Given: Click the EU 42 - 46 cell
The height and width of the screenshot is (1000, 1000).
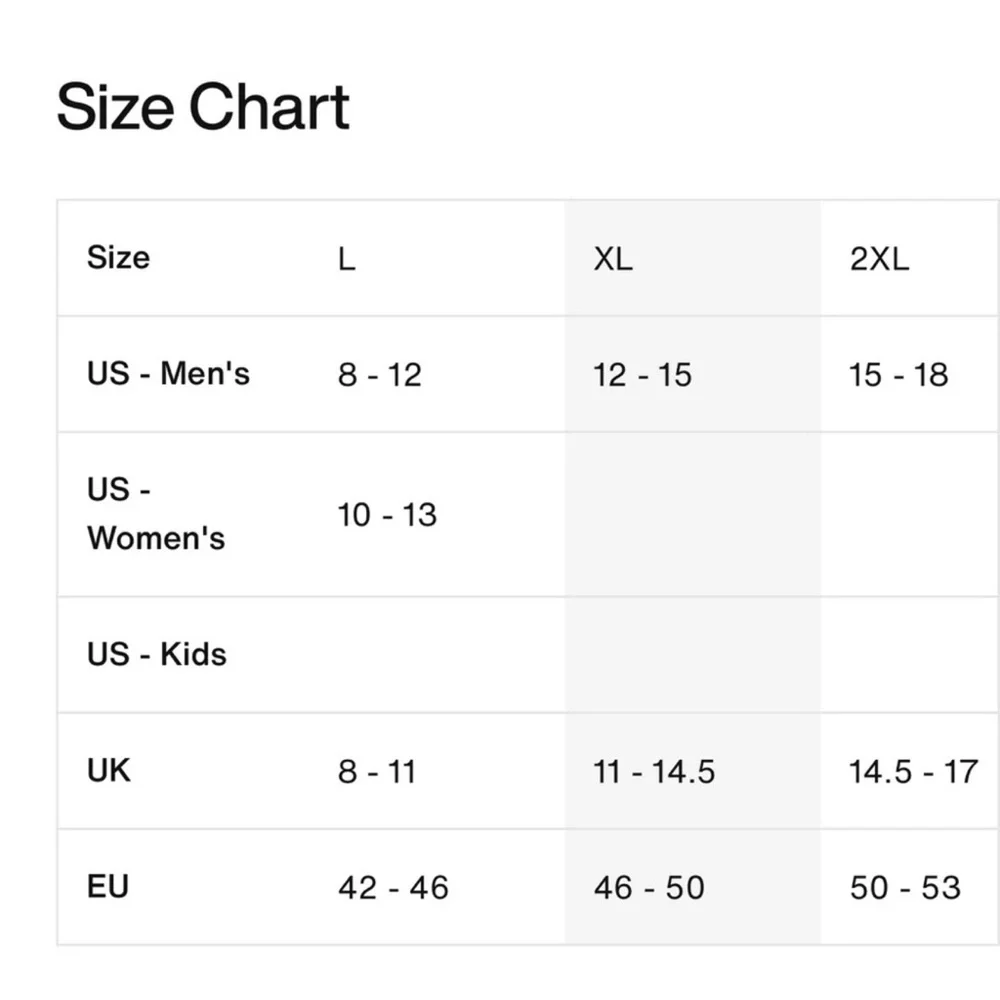Looking at the screenshot, I should pos(393,888).
